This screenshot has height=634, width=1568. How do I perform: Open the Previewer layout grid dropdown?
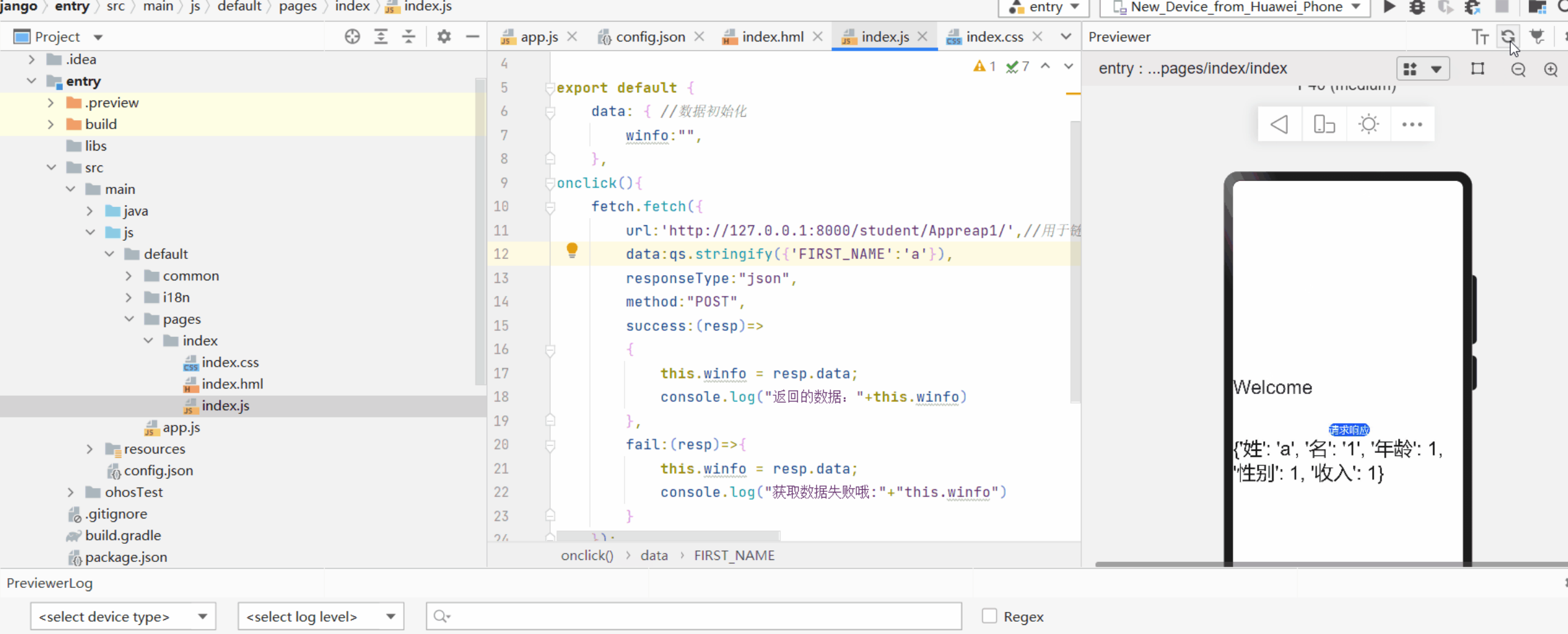click(x=1423, y=69)
